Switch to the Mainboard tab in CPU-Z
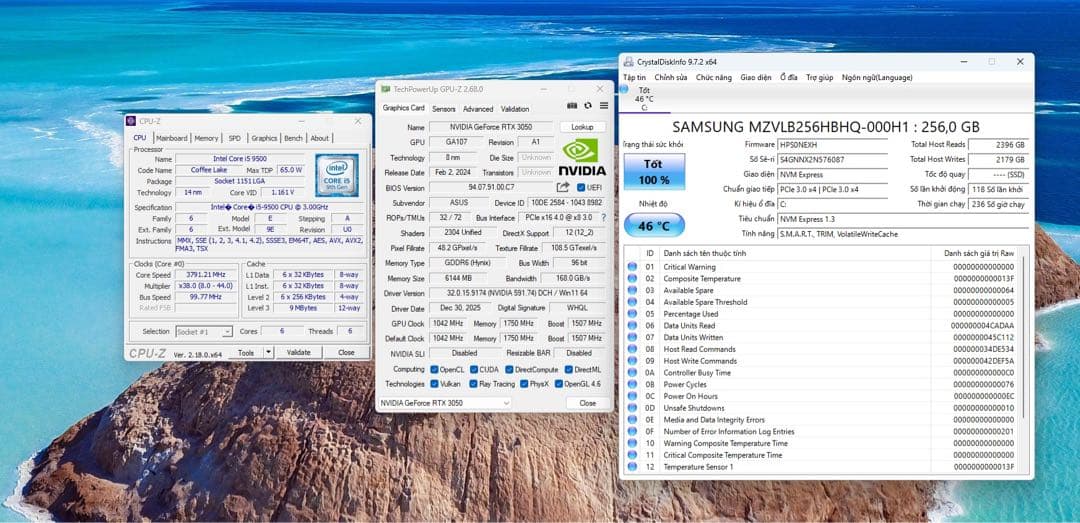 [172, 138]
